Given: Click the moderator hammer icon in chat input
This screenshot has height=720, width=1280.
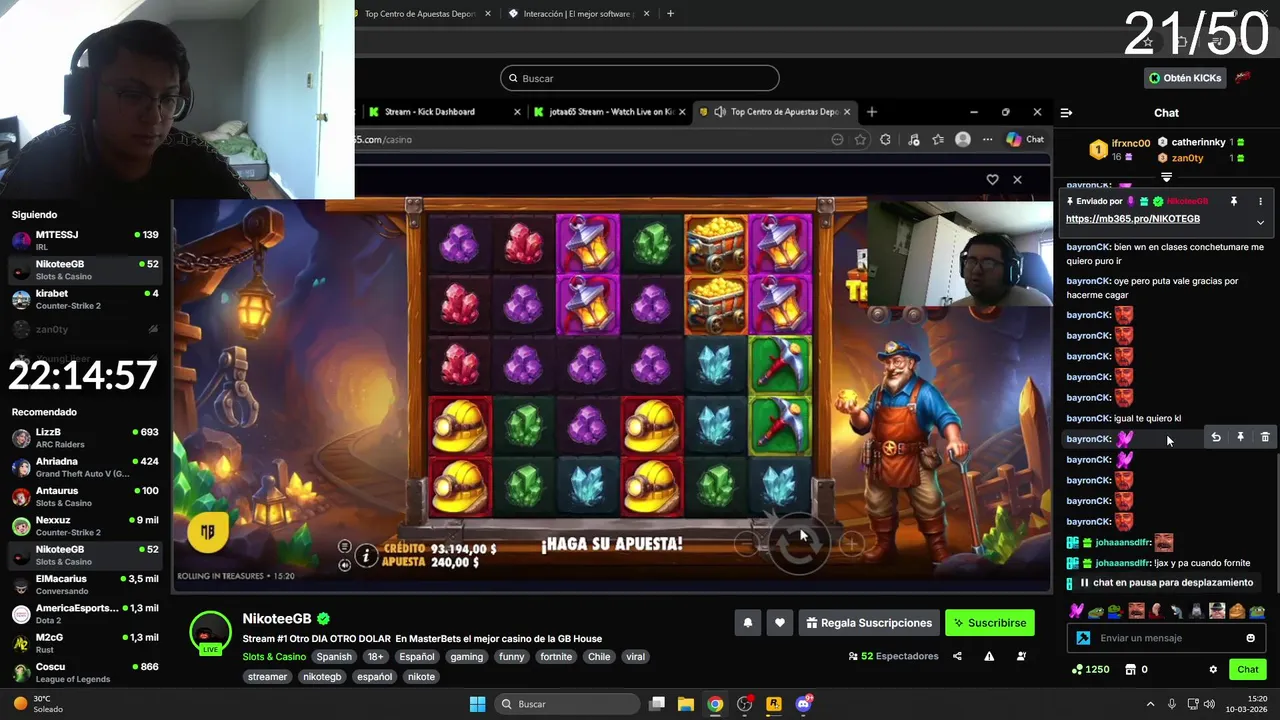Looking at the screenshot, I should tap(1083, 638).
